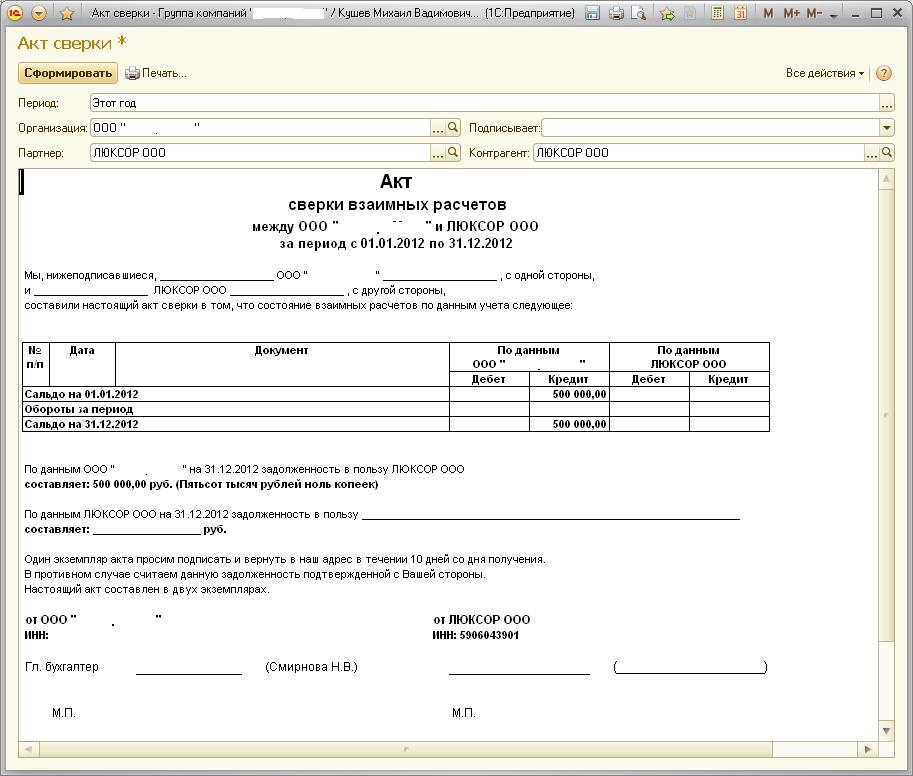
Task: Click the от ЛЮКСОР ООО signature heading
Action: 482,620
